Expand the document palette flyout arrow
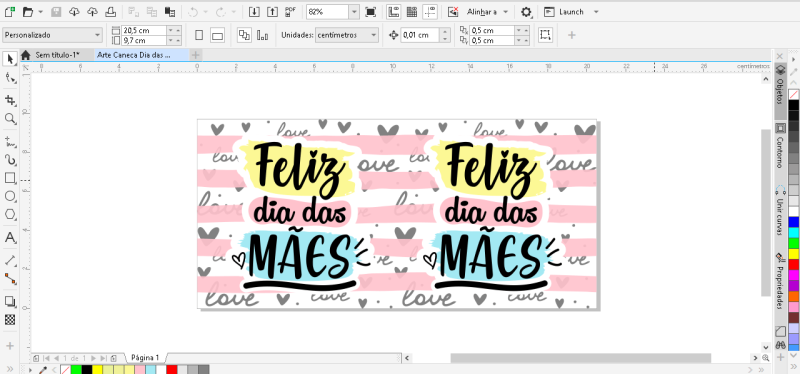 [x=31, y=369]
